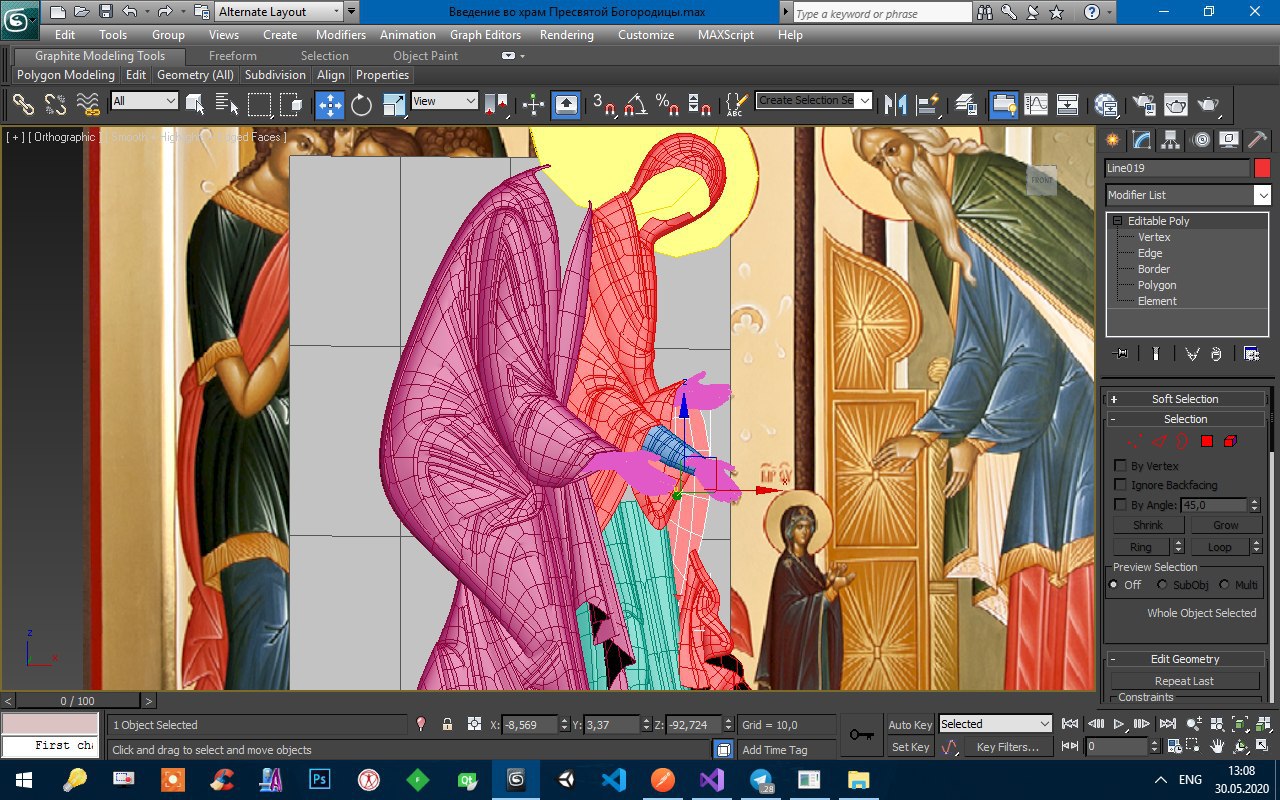Open the selection filter All dropdown
The image size is (1280, 800).
pyautogui.click(x=144, y=101)
